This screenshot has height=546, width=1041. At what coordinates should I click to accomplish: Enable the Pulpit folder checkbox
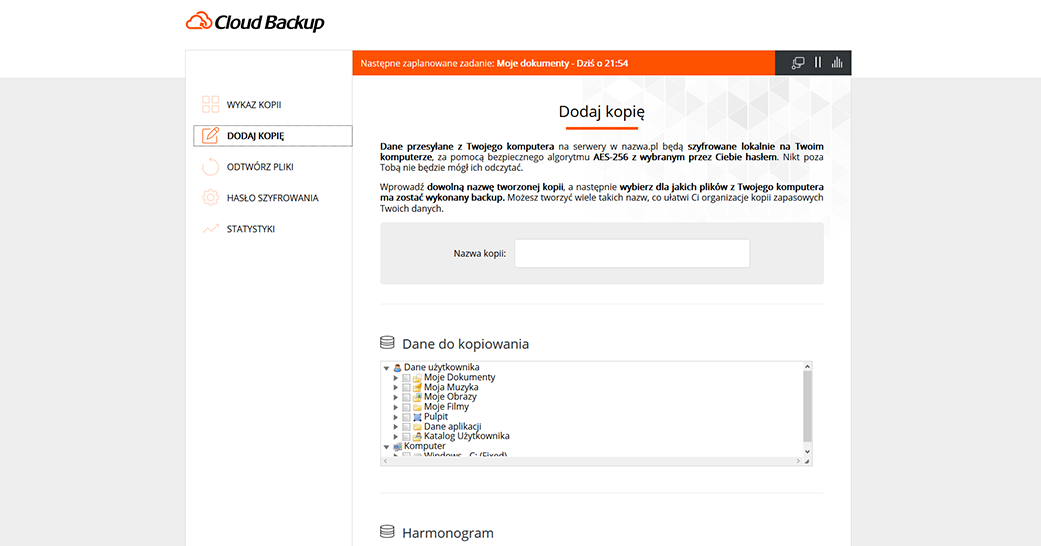(407, 417)
